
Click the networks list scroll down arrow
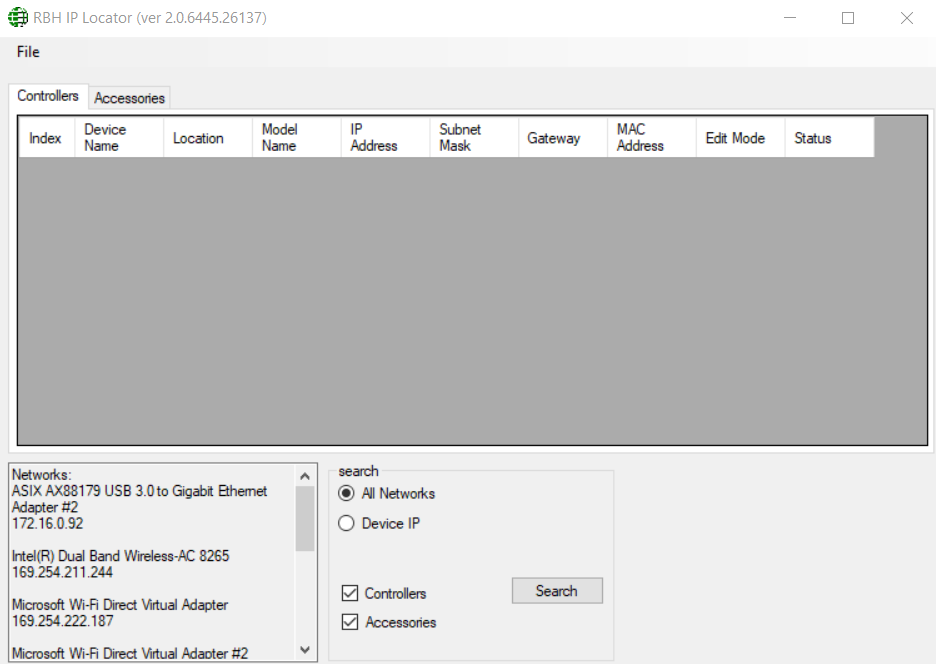305,650
